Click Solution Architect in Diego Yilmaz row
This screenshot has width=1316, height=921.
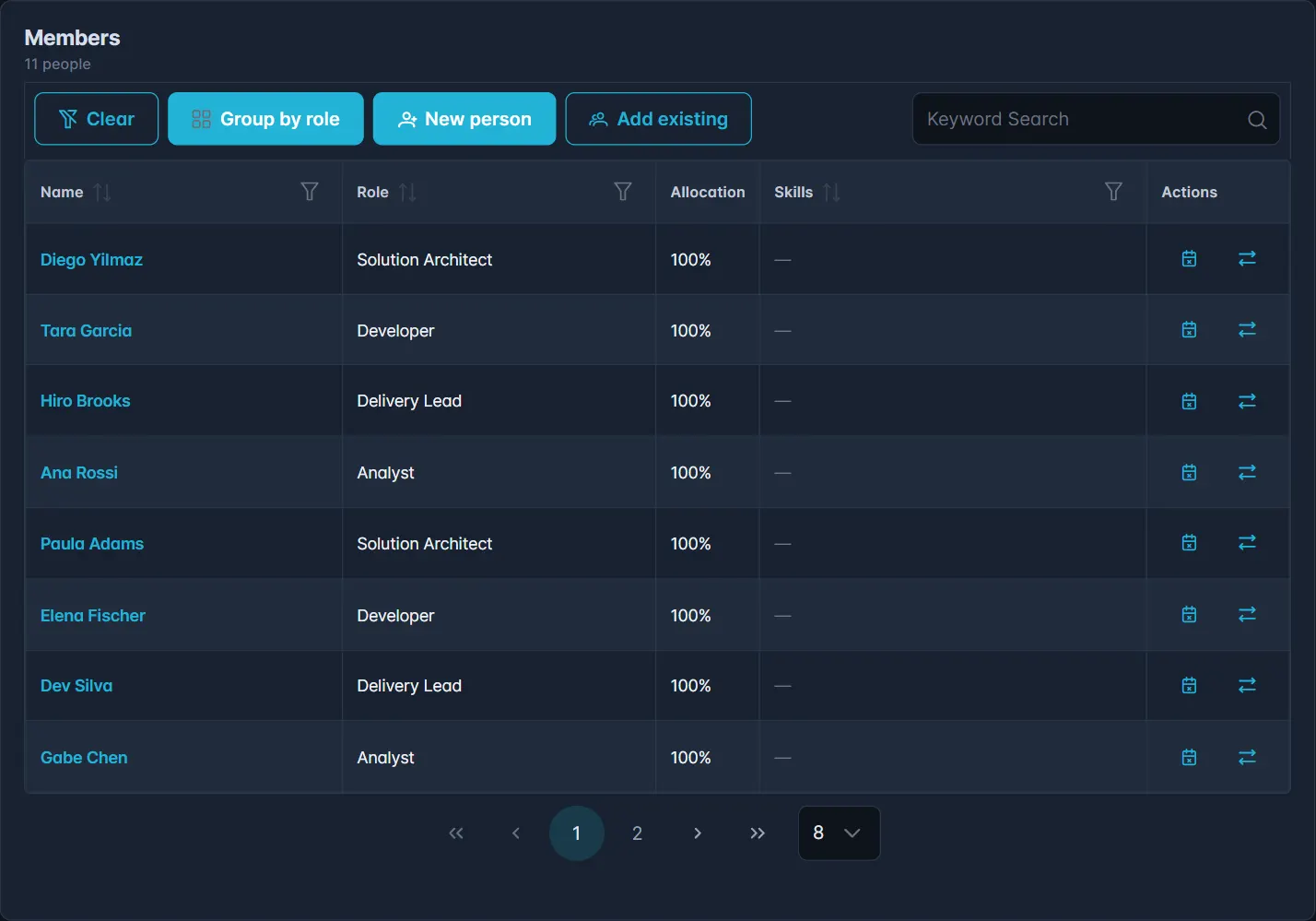tap(425, 260)
